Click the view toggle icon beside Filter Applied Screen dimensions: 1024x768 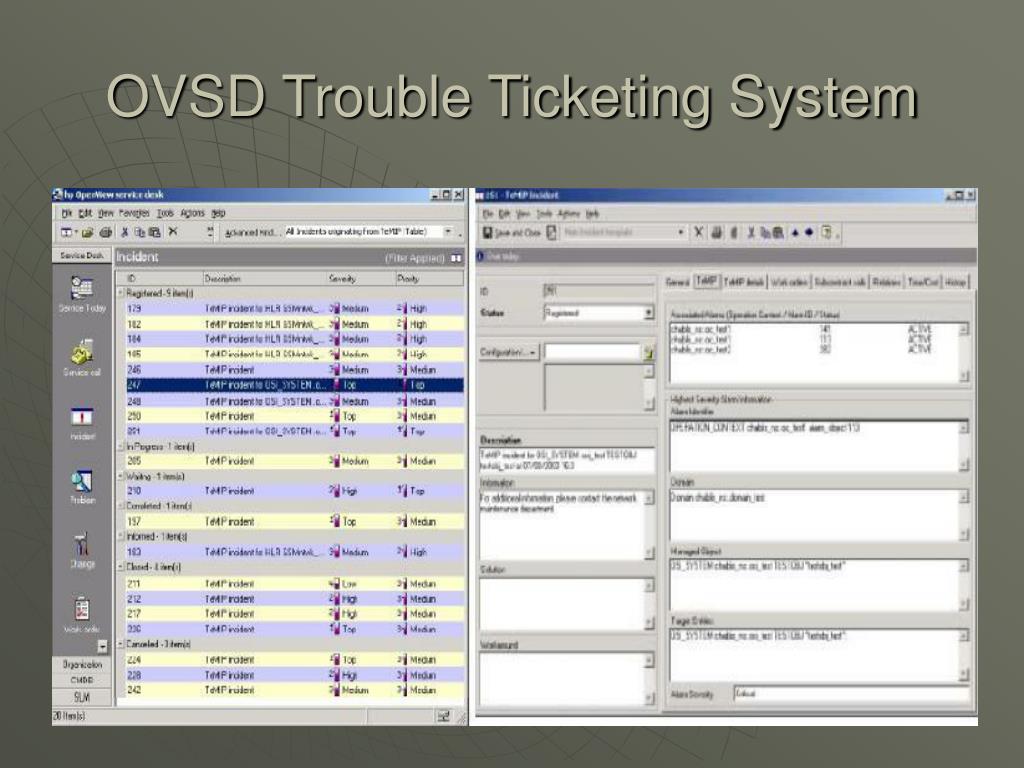coord(456,258)
